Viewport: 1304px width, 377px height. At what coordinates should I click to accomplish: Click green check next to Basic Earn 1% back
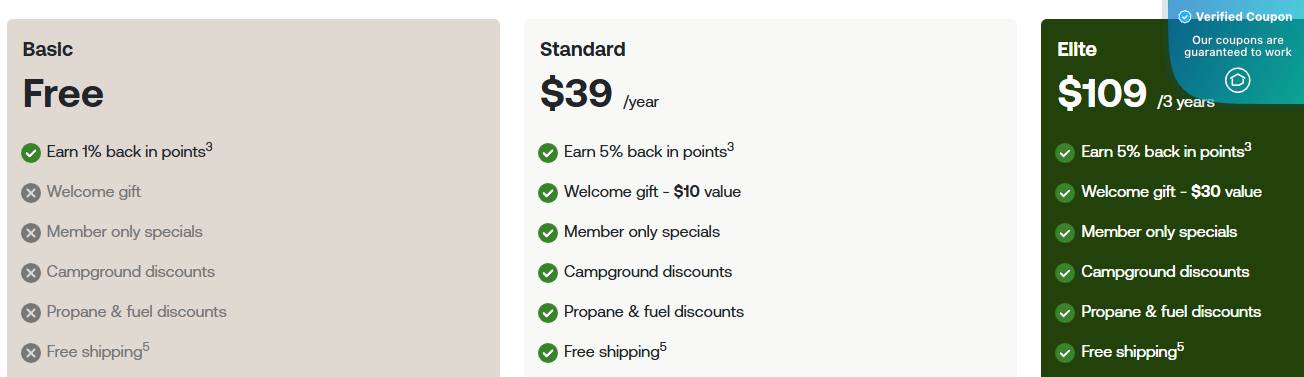31,153
